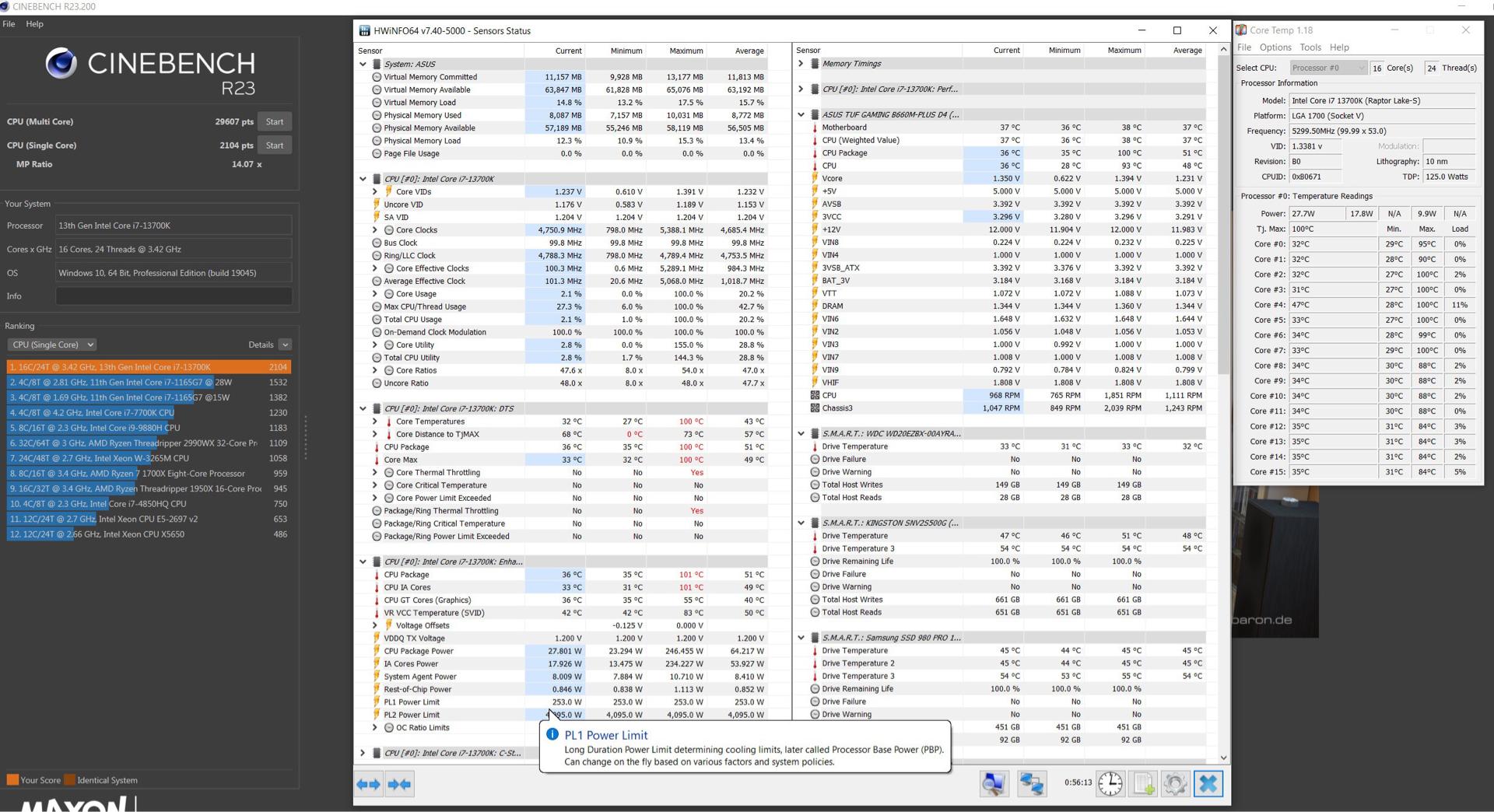This screenshot has height=812, width=1494.
Task: Click the thermometer icon beside Core Max
Action: click(377, 460)
